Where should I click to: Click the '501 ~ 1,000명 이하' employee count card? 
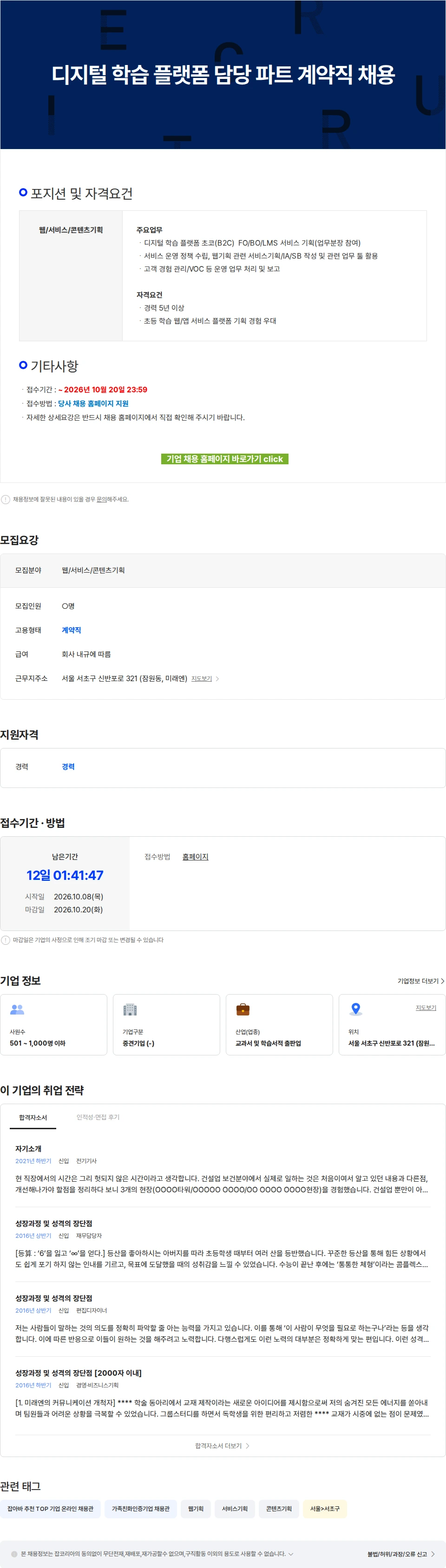coord(53,1024)
